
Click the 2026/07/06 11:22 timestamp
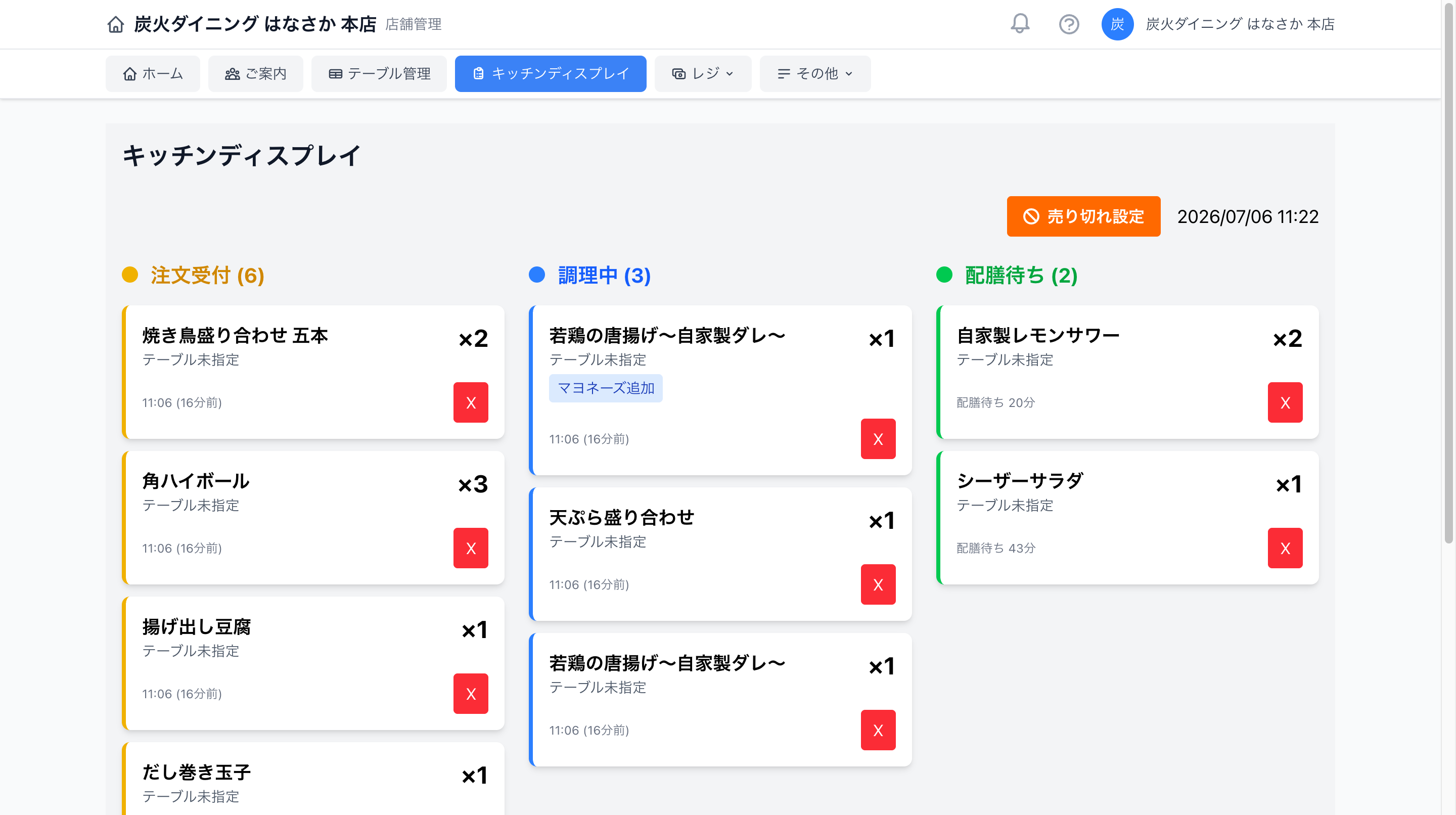pyautogui.click(x=1247, y=216)
